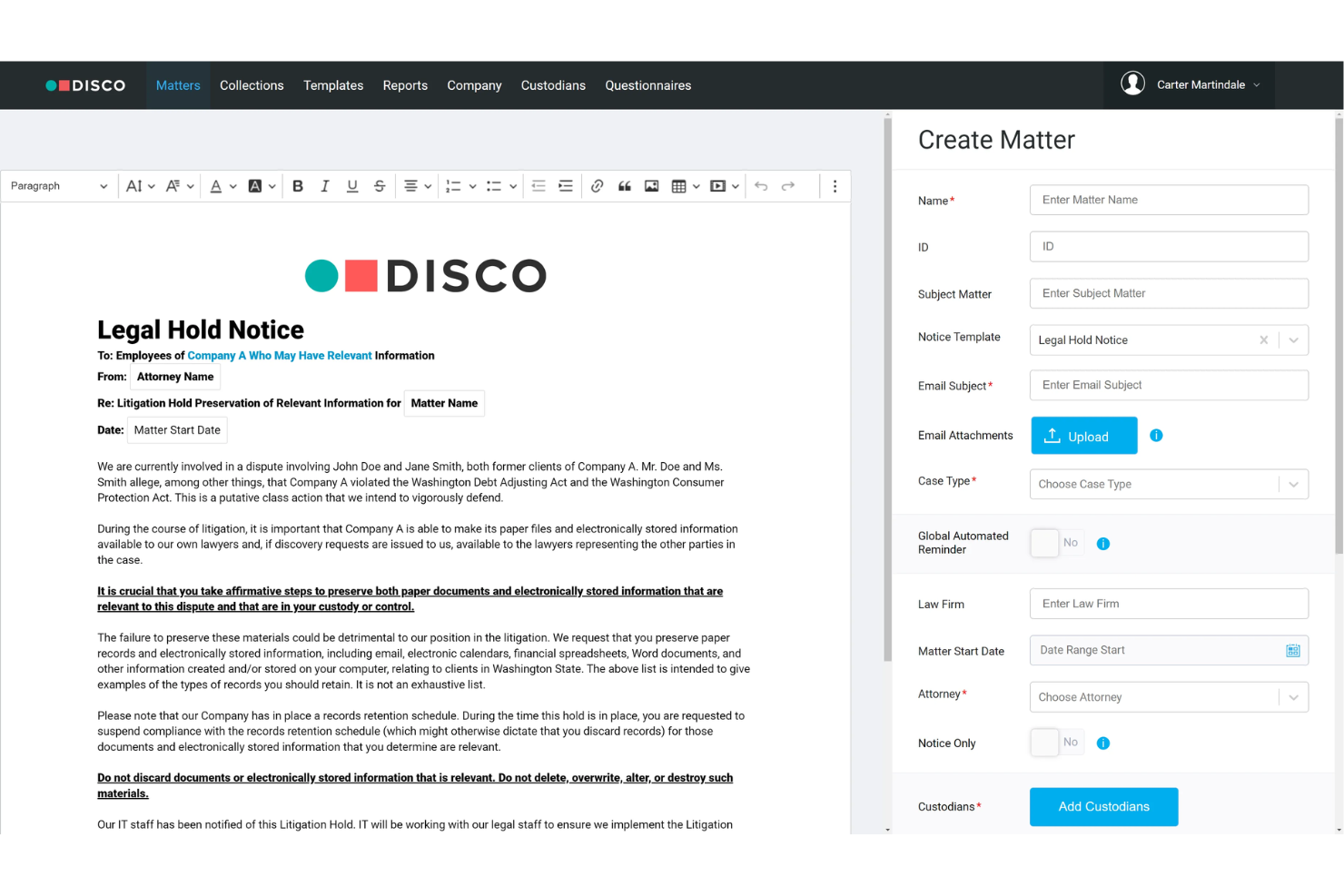Open Choose Attorney dropdown
This screenshot has height=896, width=1344.
click(1169, 697)
